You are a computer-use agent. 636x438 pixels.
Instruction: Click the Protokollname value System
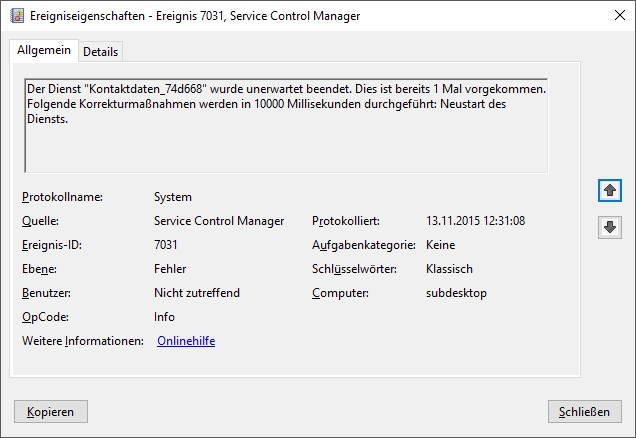tap(172, 197)
